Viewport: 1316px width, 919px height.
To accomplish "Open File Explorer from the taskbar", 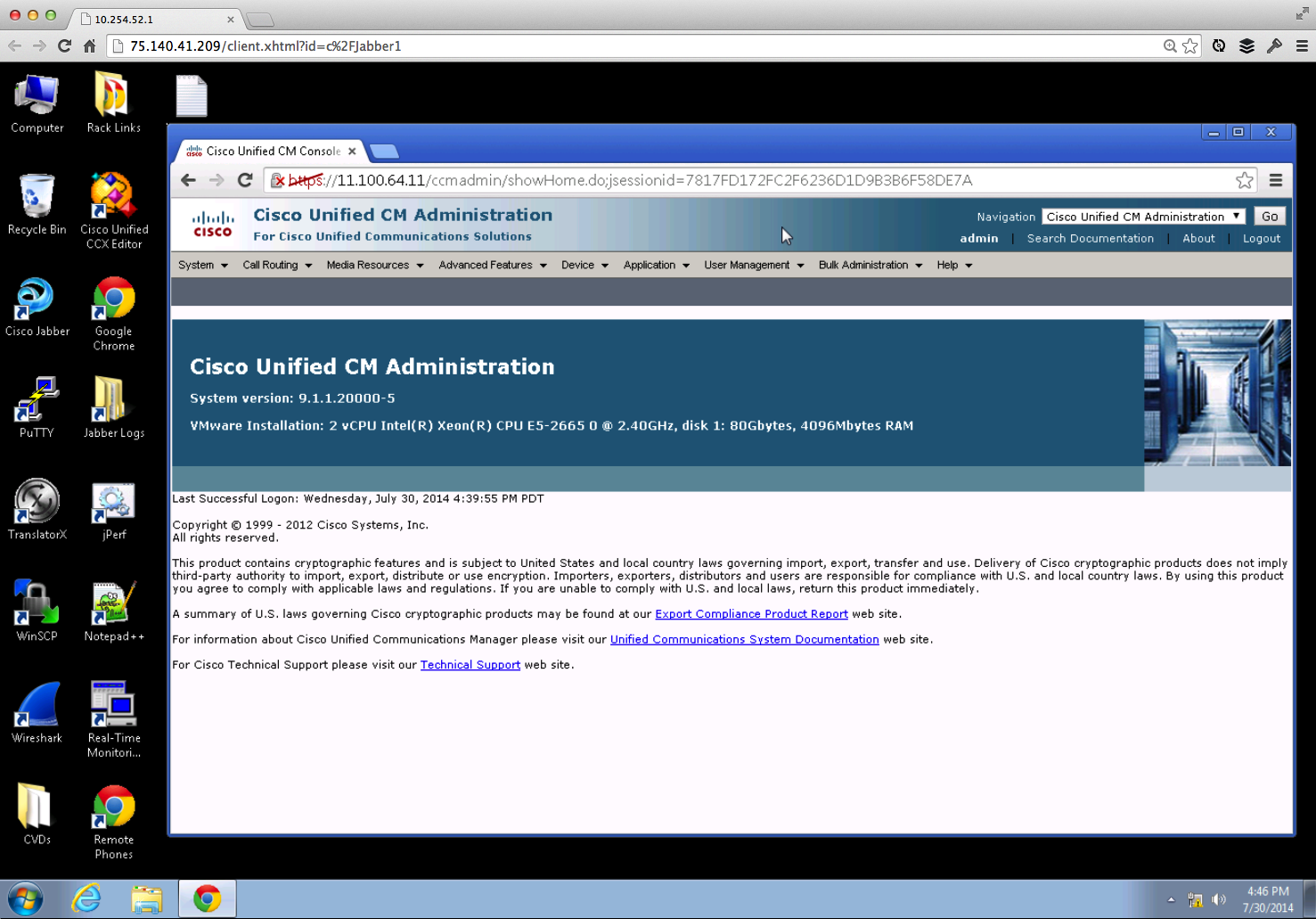I will (x=146, y=898).
